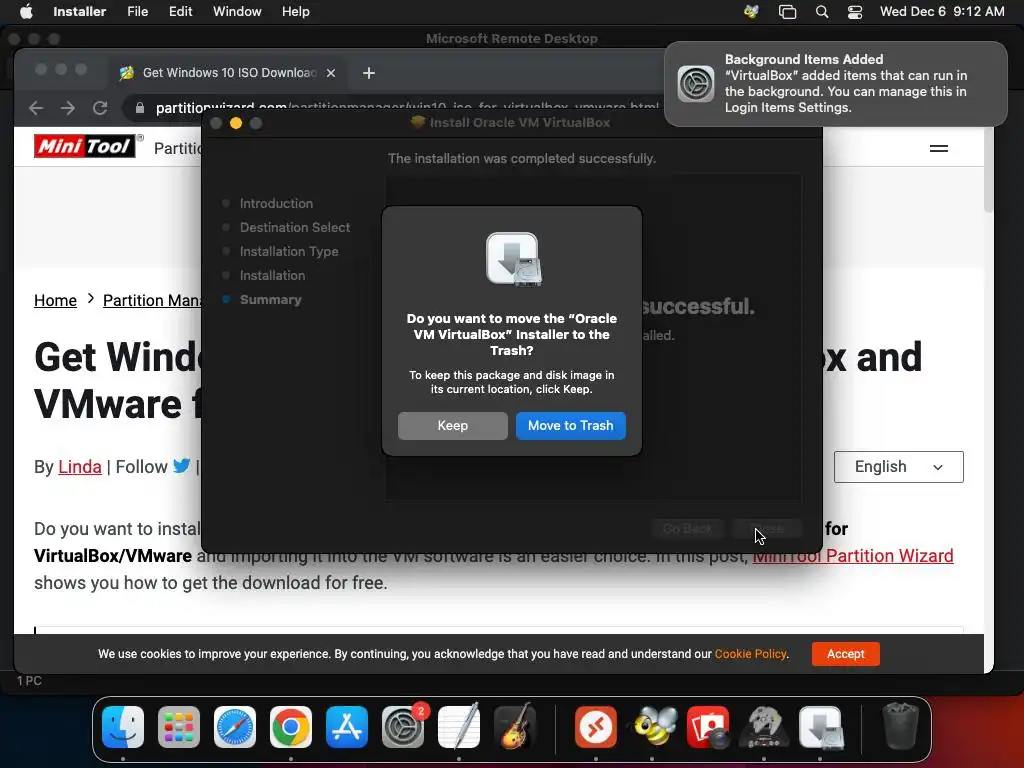Open the Apple menu
Viewport: 1024px width, 768px height.
click(26, 12)
